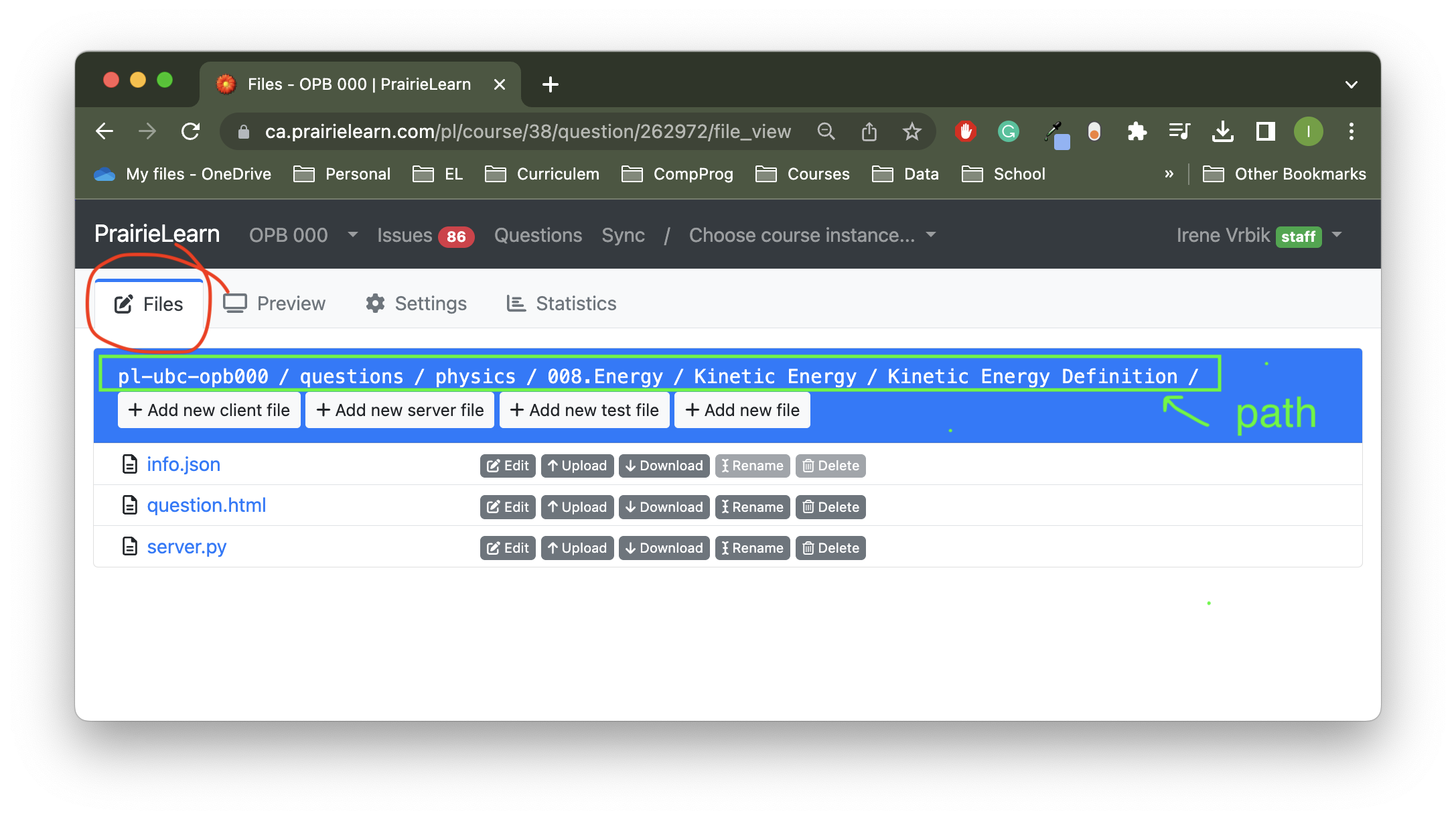Open the server.py file link
Screen dimensions: 1456x820
click(187, 547)
